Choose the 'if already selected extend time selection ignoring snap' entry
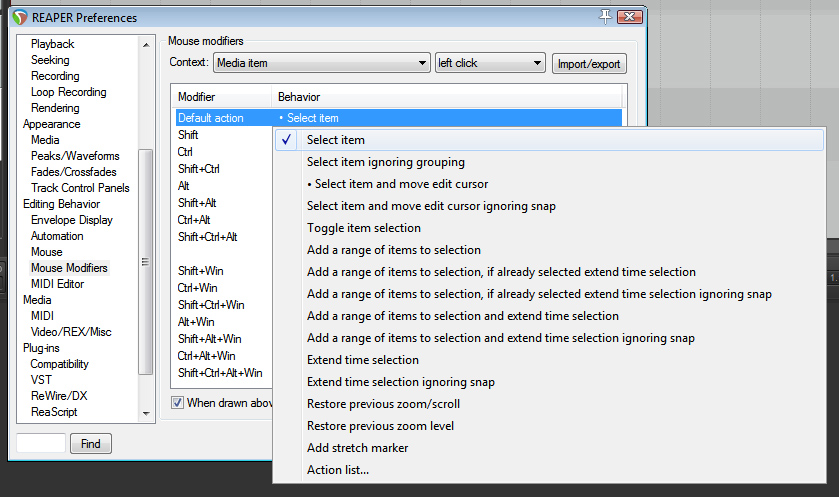Image resolution: width=839 pixels, height=497 pixels. [550, 293]
